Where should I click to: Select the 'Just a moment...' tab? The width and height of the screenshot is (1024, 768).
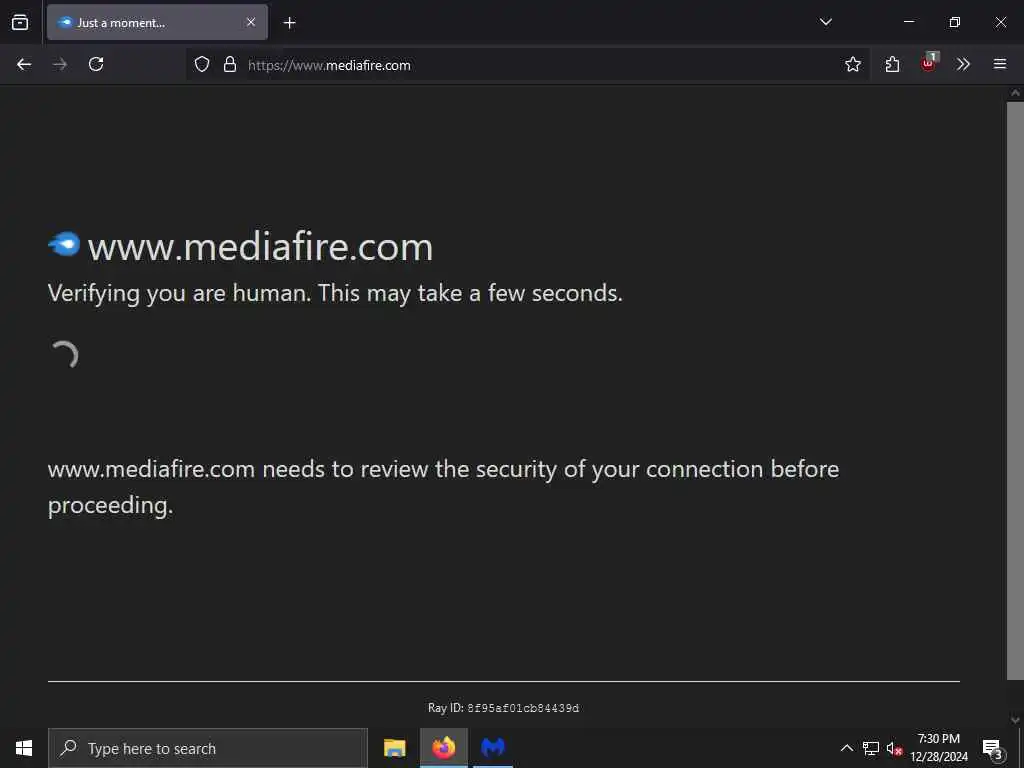tap(157, 22)
